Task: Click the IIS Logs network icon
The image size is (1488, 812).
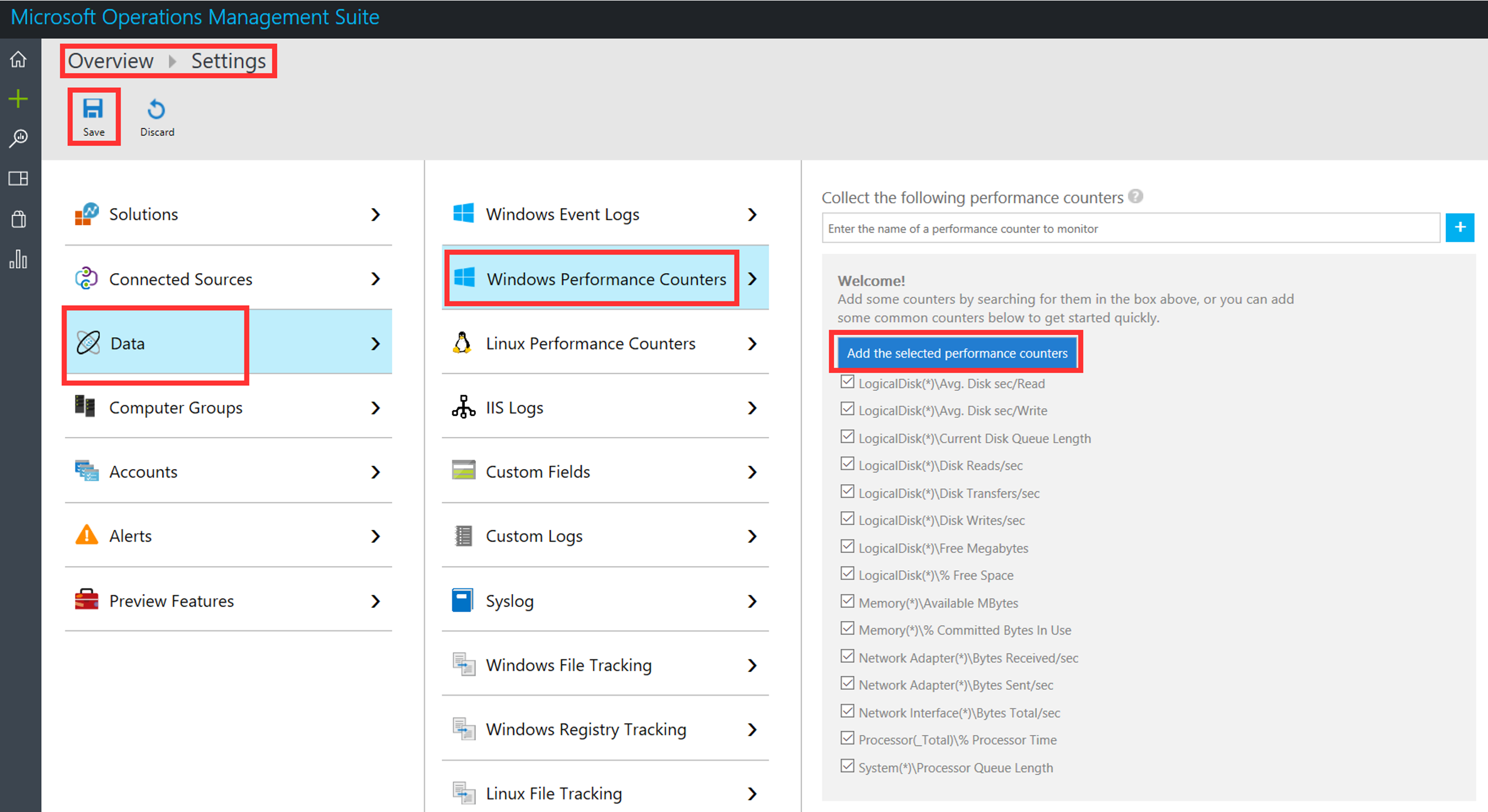Action: 464,407
